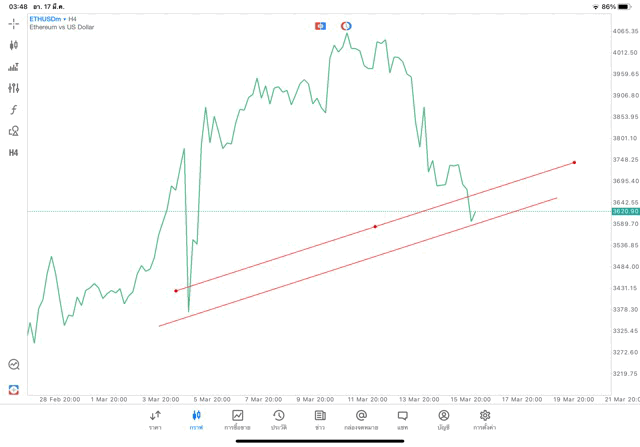Open การตั้งค่า (Settings) gear tab
640x447 pixels.
point(485,420)
